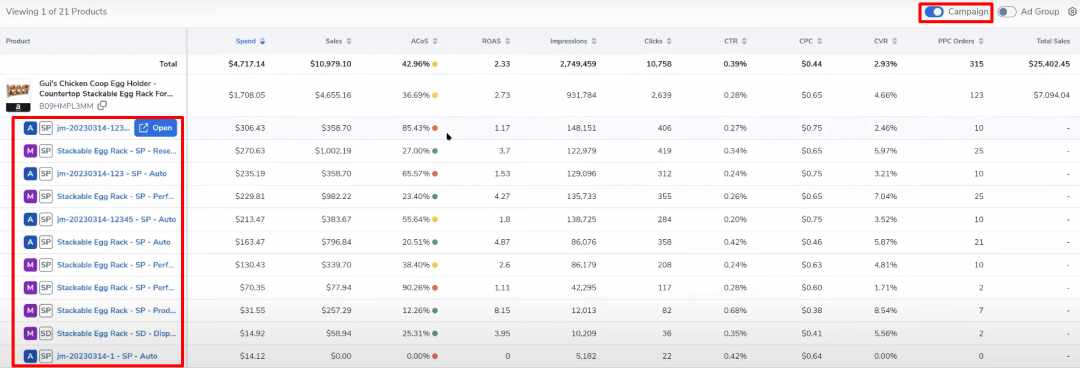Image resolution: width=1080 pixels, height=368 pixels.
Task: Open the truncated jm-20230314-123... campaign link
Action: coord(93,128)
